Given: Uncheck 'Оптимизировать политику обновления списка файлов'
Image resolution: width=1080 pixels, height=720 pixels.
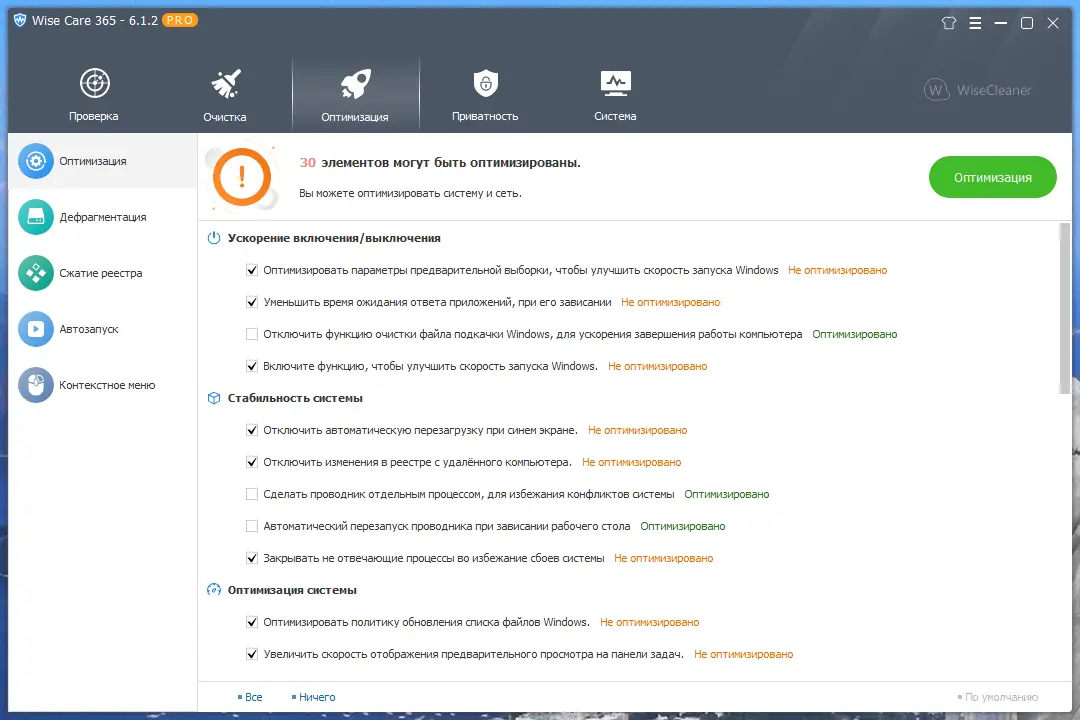Looking at the screenshot, I should tap(252, 622).
